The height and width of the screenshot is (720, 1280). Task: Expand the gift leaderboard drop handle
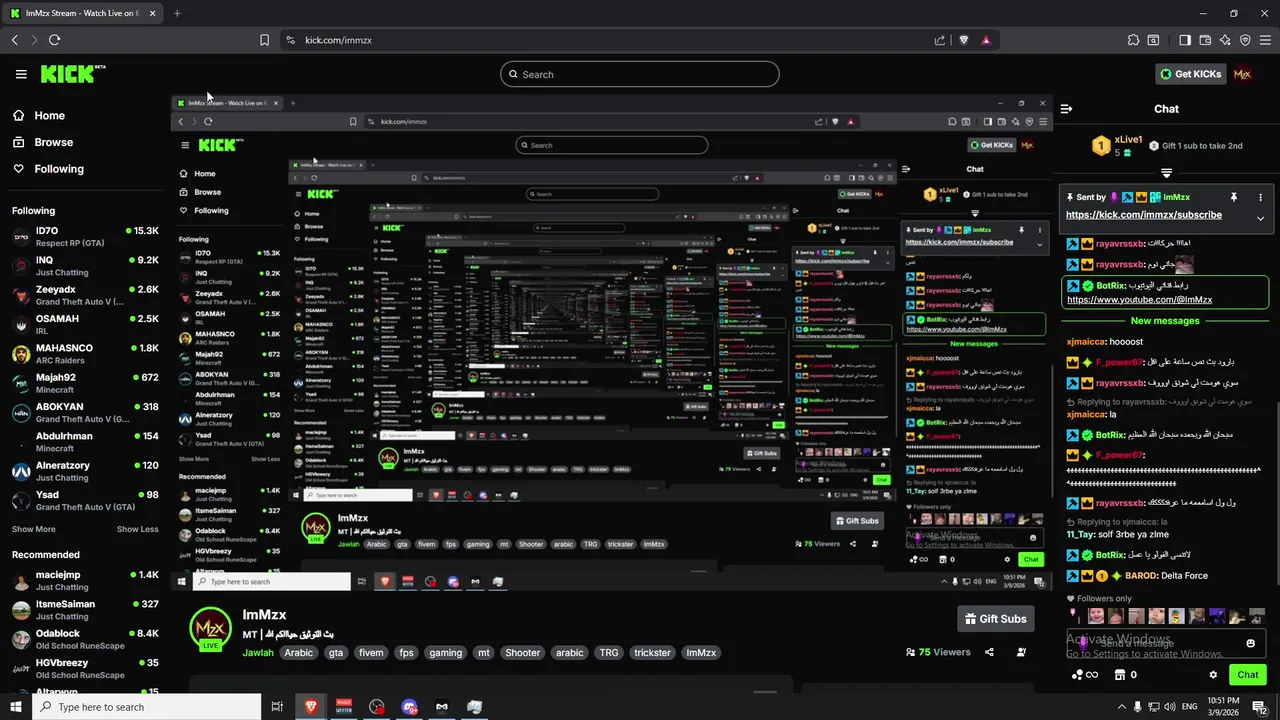tap(1166, 173)
